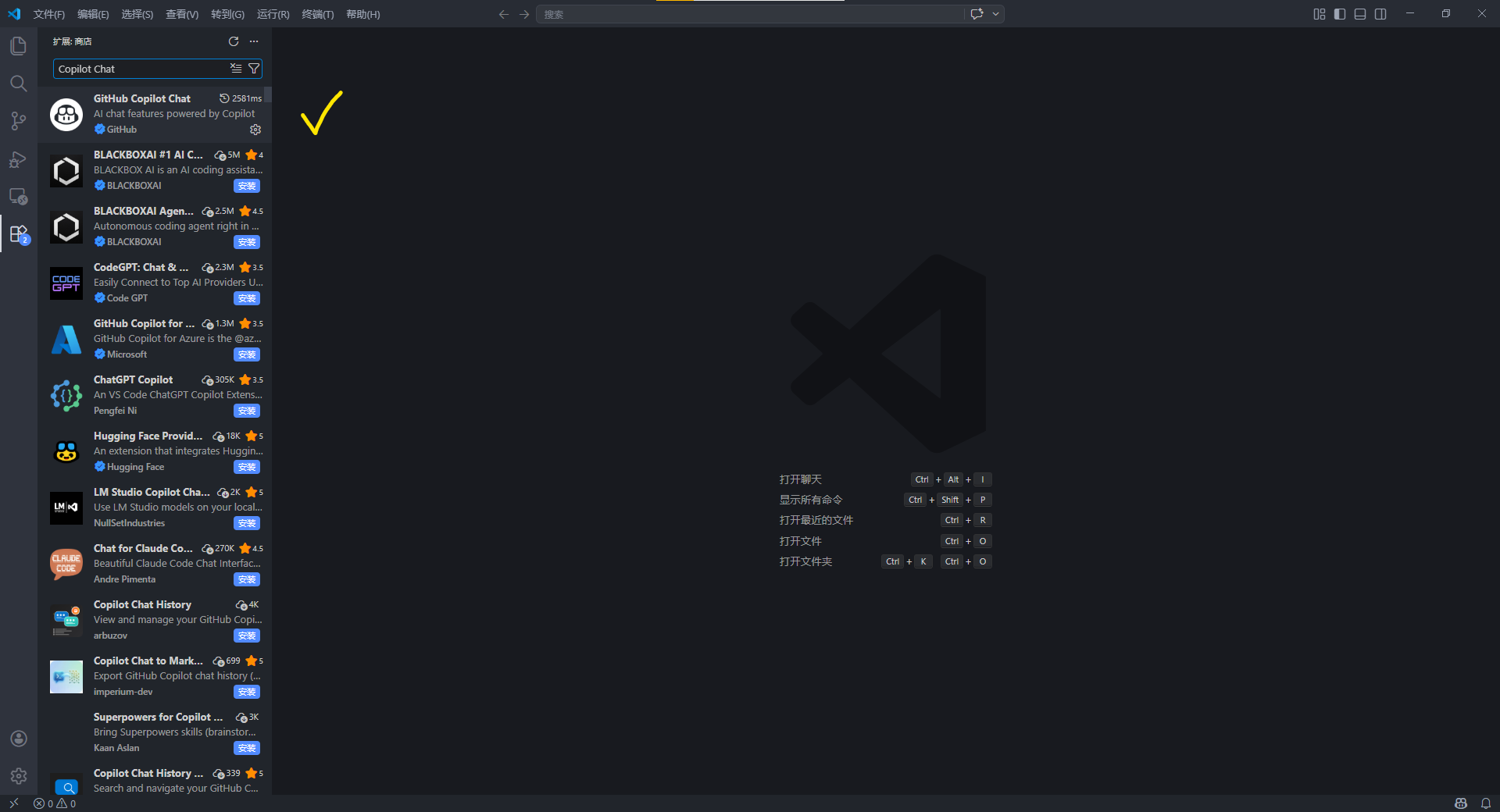Screen dimensions: 1500x812
Task: Open the 文件(F) menu
Action: tap(49, 14)
